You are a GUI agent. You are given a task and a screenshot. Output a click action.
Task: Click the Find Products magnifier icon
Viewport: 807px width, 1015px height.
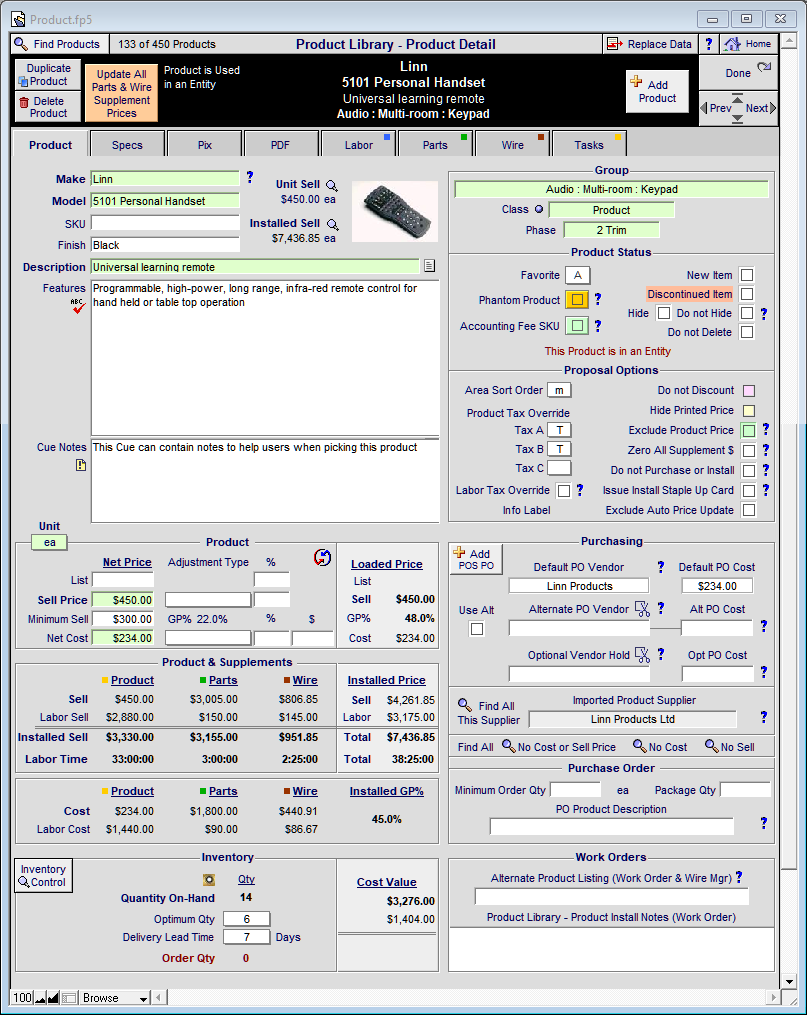pyautogui.click(x=21, y=44)
